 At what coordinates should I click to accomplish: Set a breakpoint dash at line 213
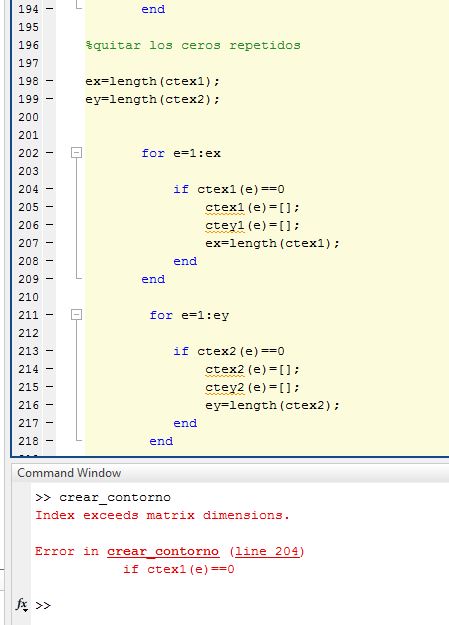tap(49, 351)
